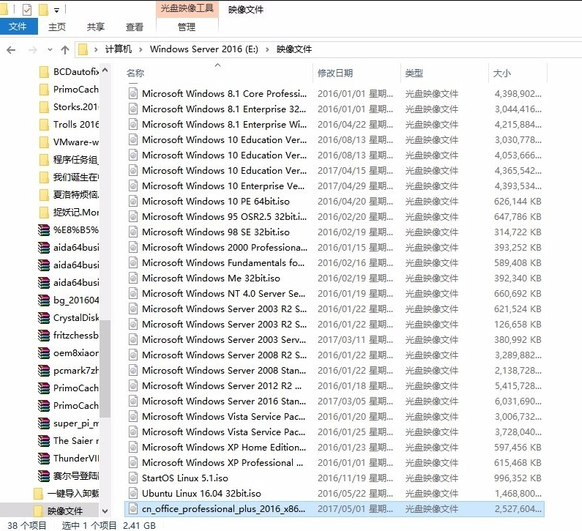The width and height of the screenshot is (582, 531).
Task: Click the quick access properties checkmark icon
Action: tap(27, 9)
